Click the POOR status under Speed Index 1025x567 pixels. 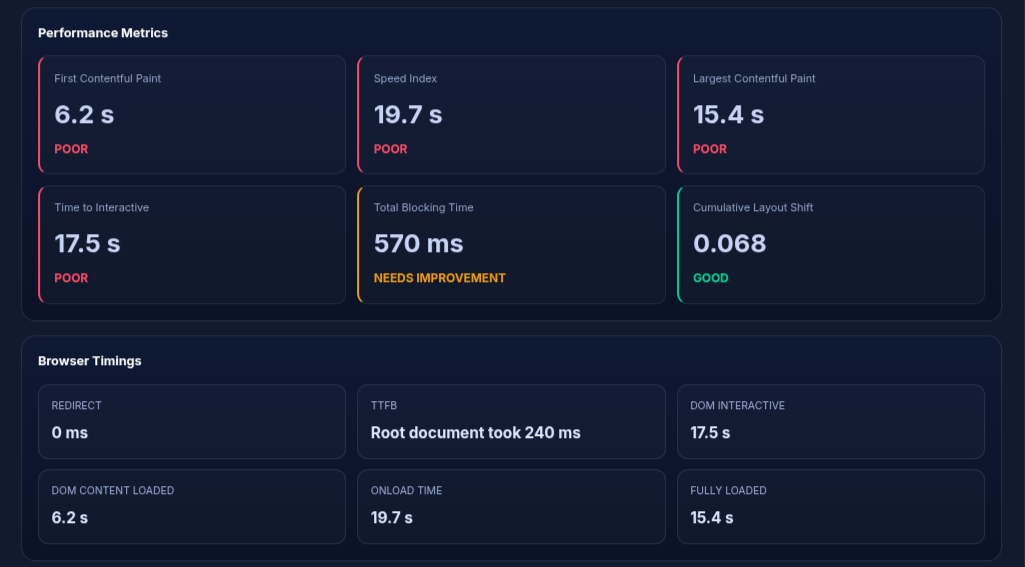[390, 149]
